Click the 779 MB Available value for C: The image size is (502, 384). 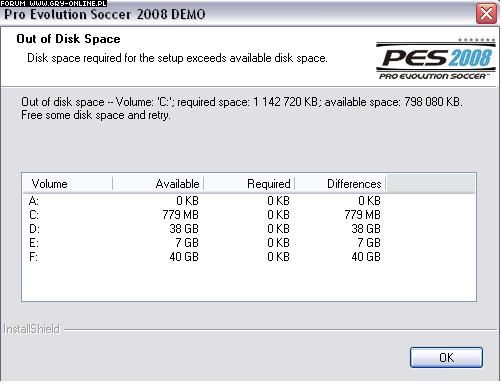tap(180, 215)
